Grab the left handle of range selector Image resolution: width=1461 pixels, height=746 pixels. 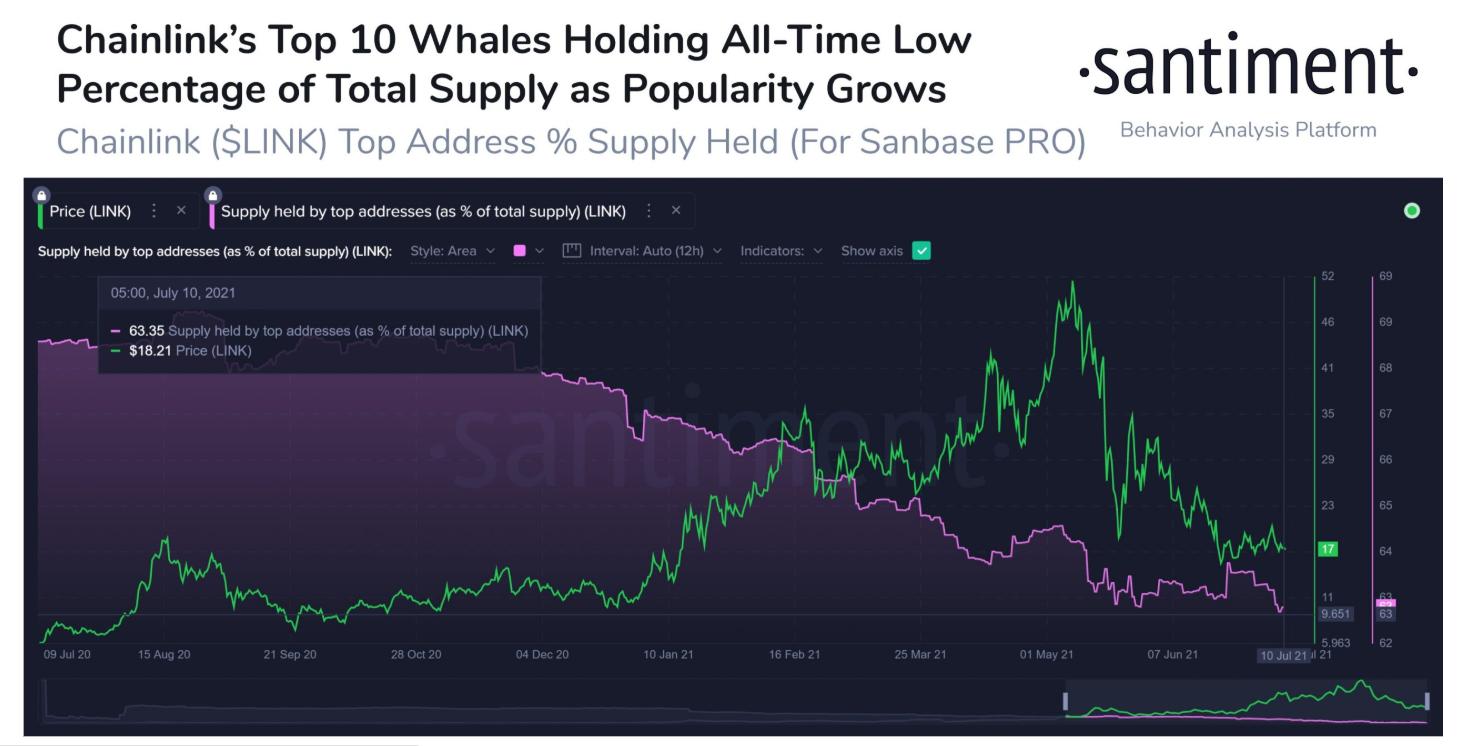(x=1066, y=700)
